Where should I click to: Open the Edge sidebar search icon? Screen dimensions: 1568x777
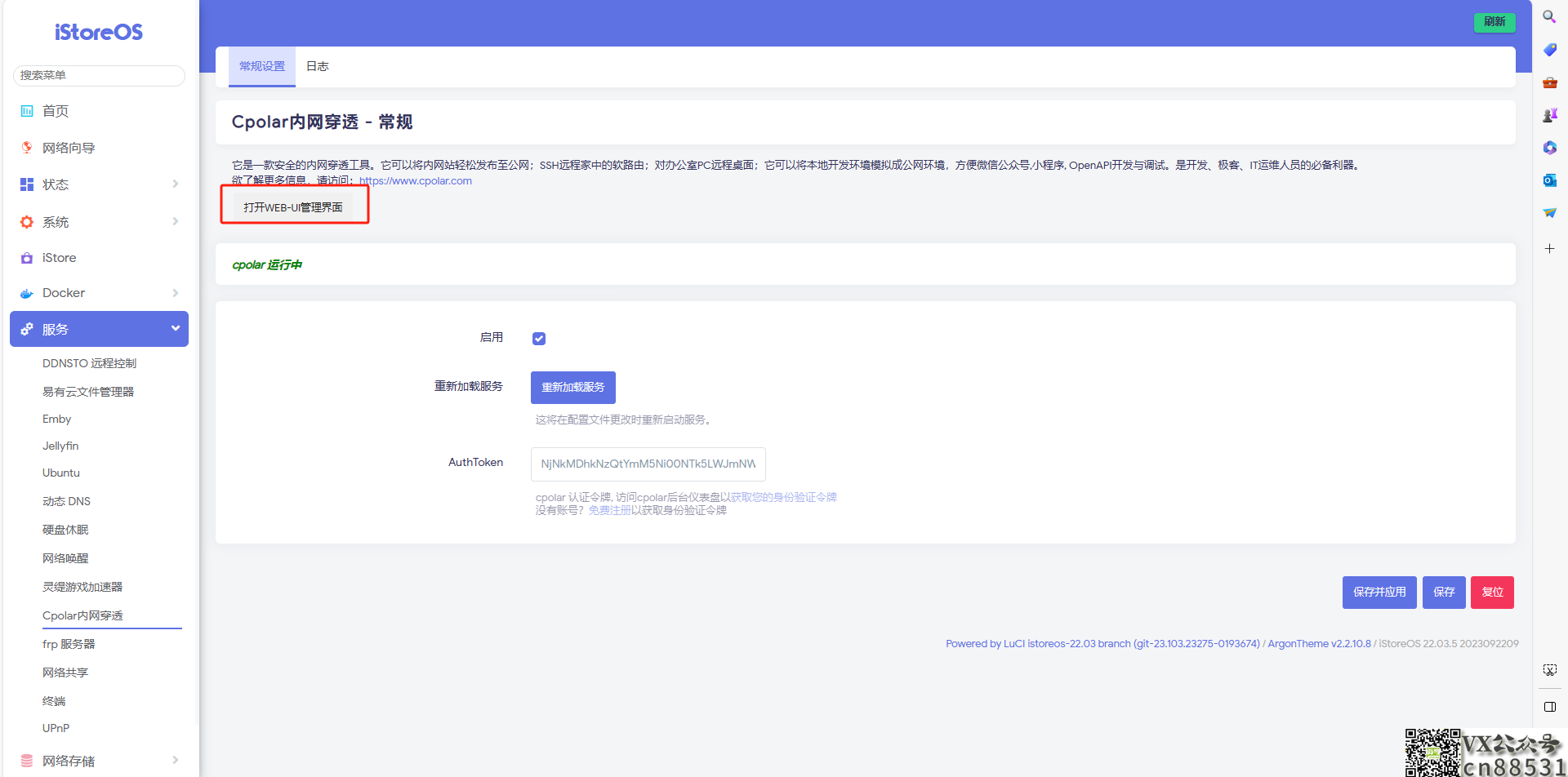tap(1548, 16)
